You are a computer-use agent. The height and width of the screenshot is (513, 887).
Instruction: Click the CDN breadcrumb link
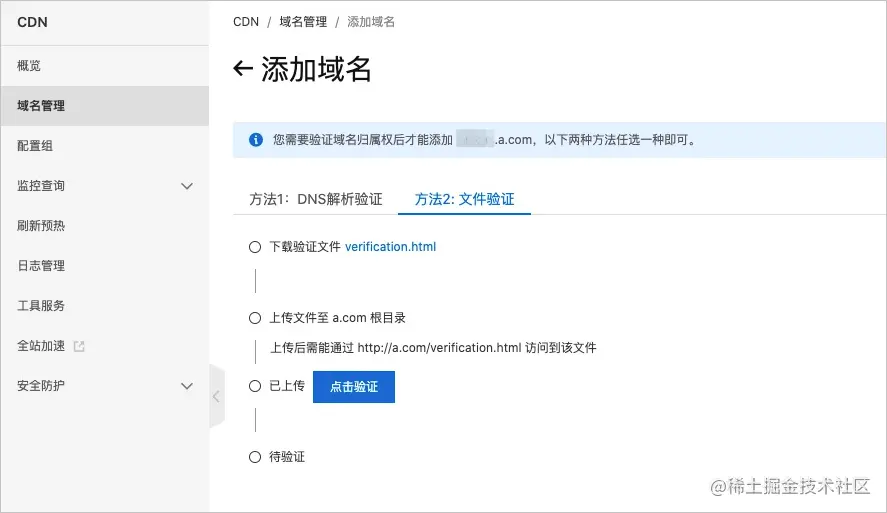point(246,22)
